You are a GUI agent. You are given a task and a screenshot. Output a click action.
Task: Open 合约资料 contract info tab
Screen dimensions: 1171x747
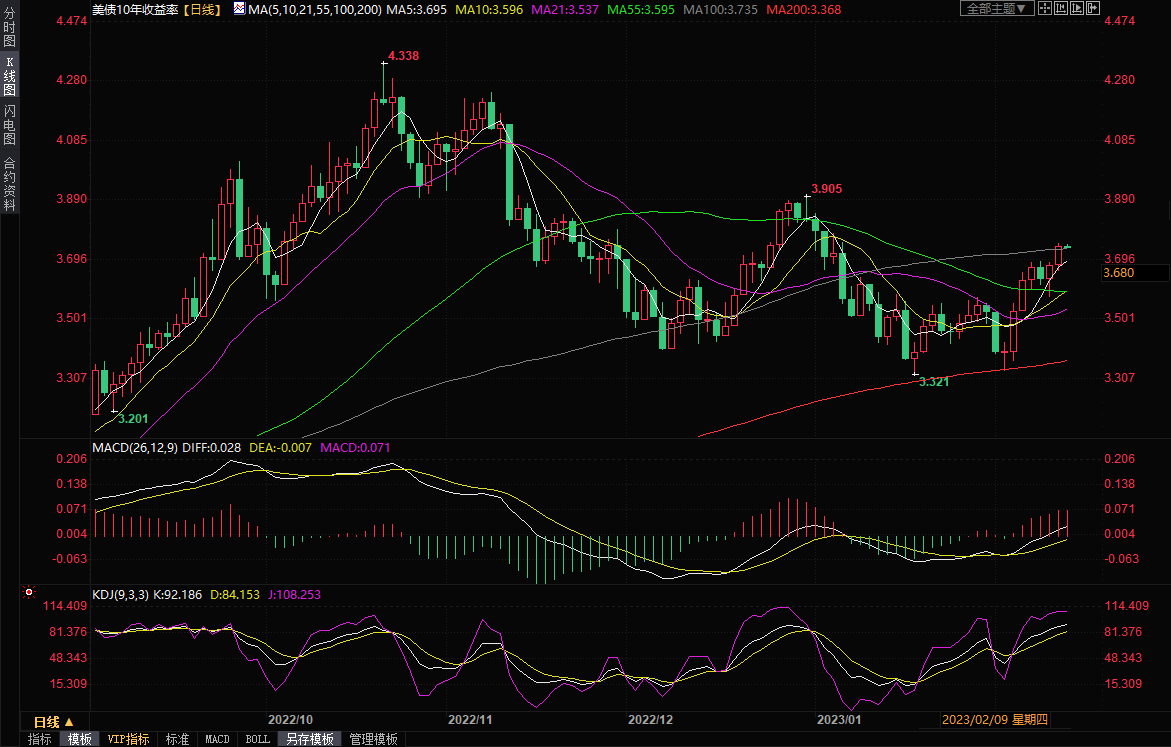coord(9,184)
